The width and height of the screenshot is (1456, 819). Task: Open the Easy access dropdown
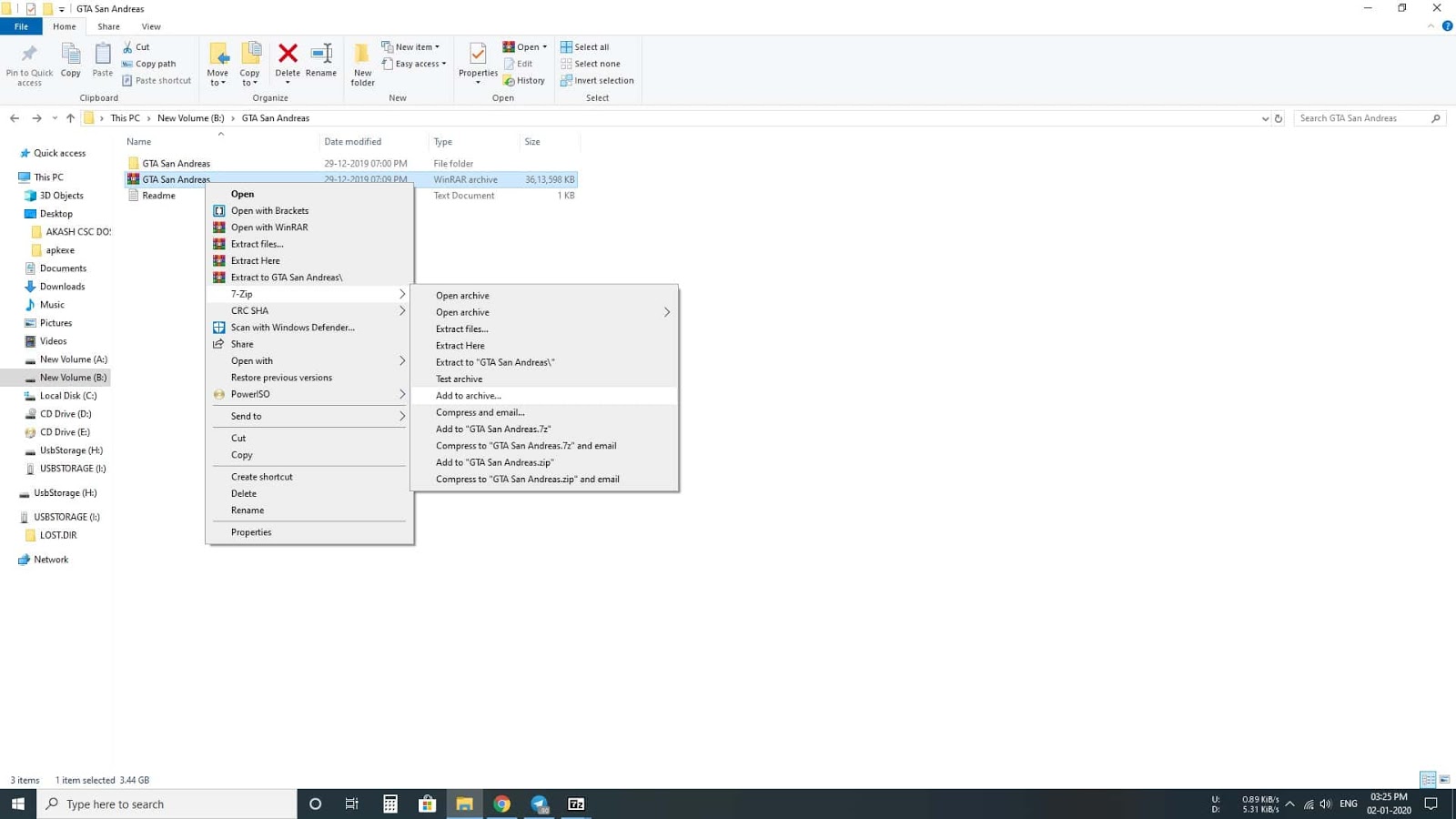click(414, 64)
